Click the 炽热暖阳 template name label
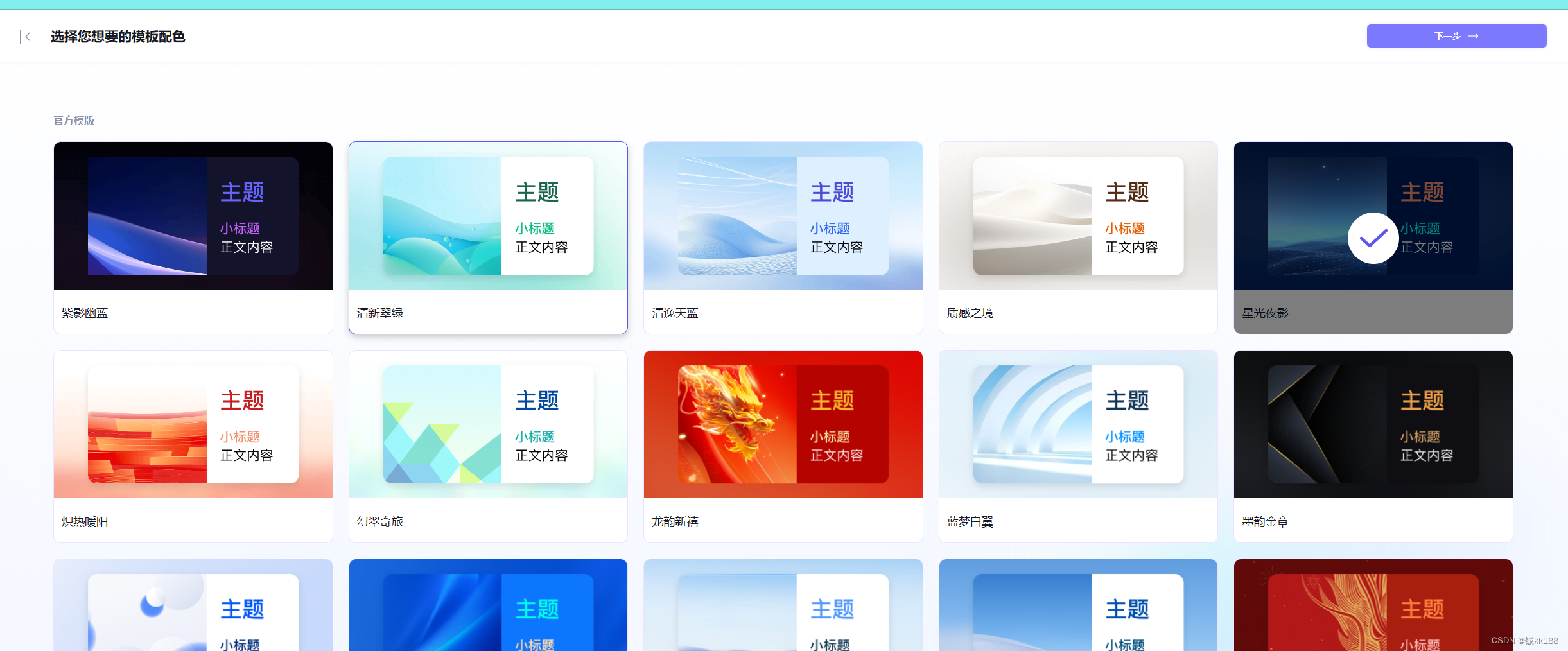Screen dimensions: 1568x651 [85, 522]
